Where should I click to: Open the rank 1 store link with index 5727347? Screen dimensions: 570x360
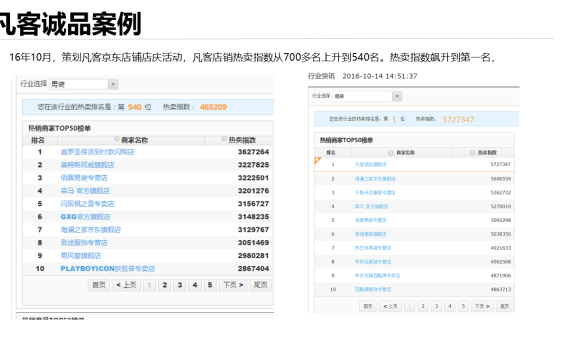point(370,165)
